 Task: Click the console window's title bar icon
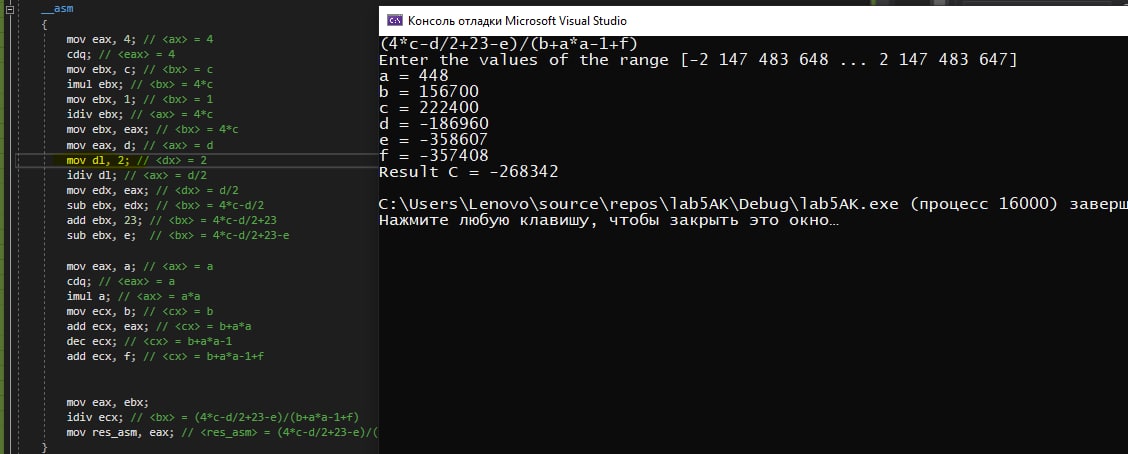(394, 20)
